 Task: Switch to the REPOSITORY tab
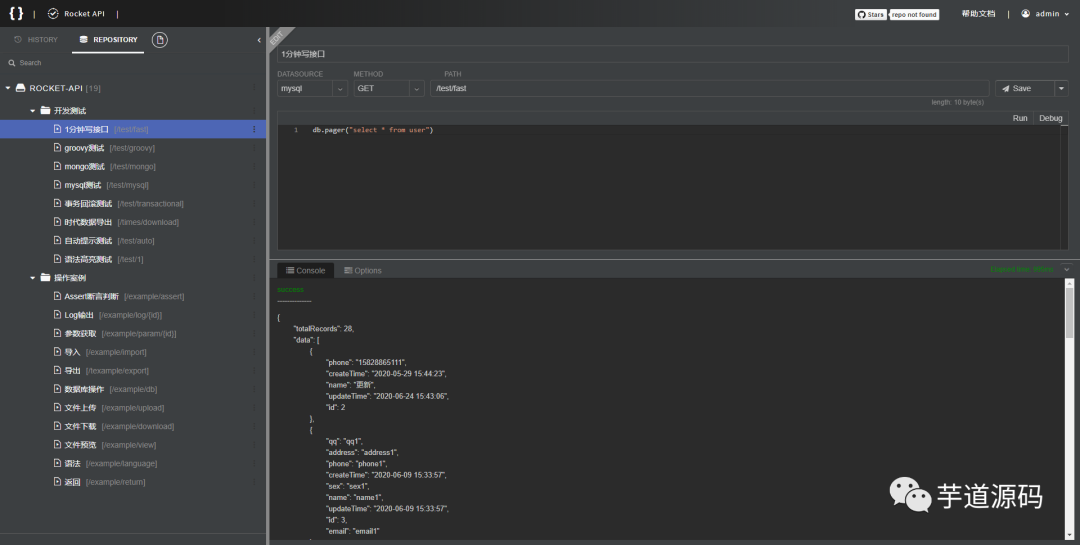pos(108,39)
